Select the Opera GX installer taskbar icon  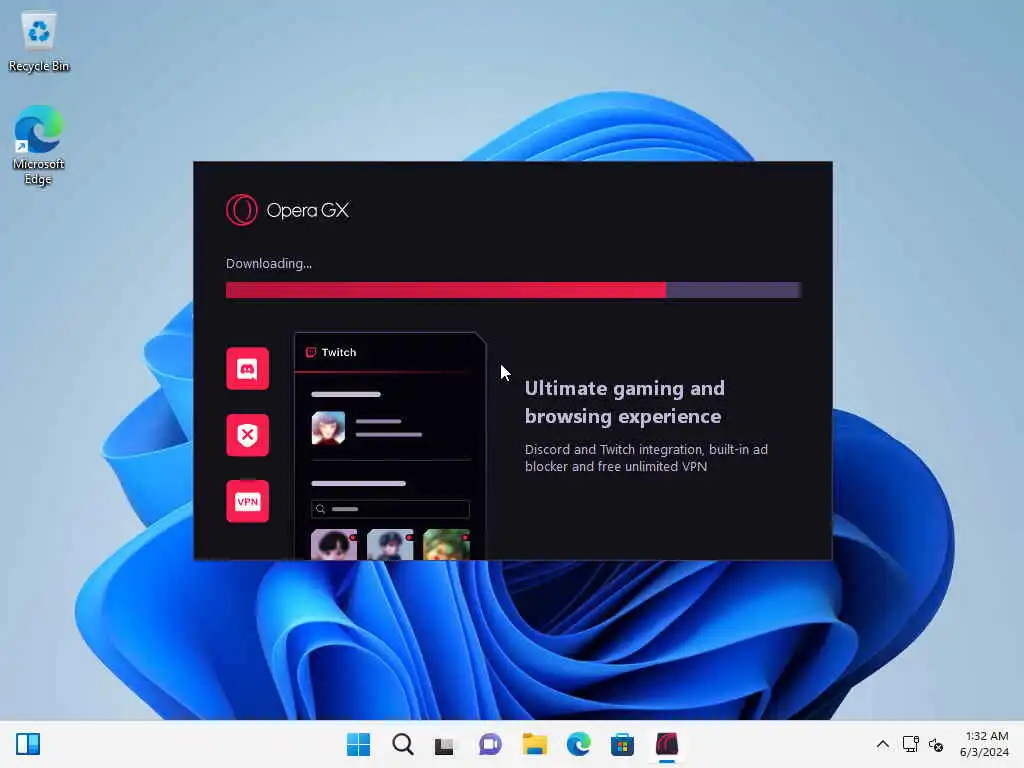tap(667, 744)
